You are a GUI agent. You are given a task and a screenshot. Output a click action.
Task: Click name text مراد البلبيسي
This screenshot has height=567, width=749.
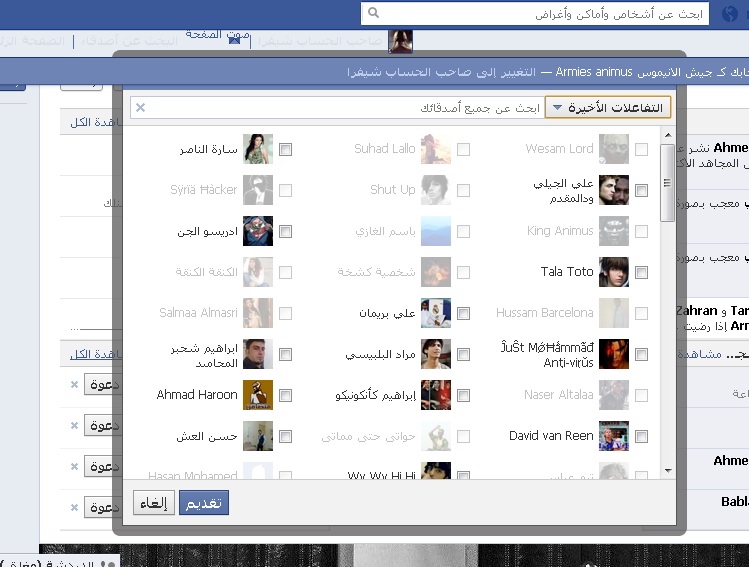(x=380, y=354)
